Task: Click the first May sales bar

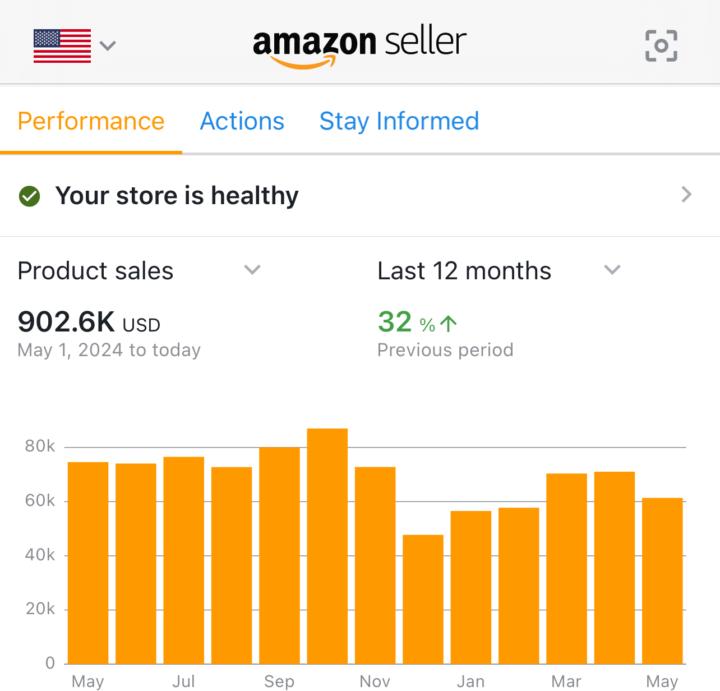Action: click(x=88, y=563)
